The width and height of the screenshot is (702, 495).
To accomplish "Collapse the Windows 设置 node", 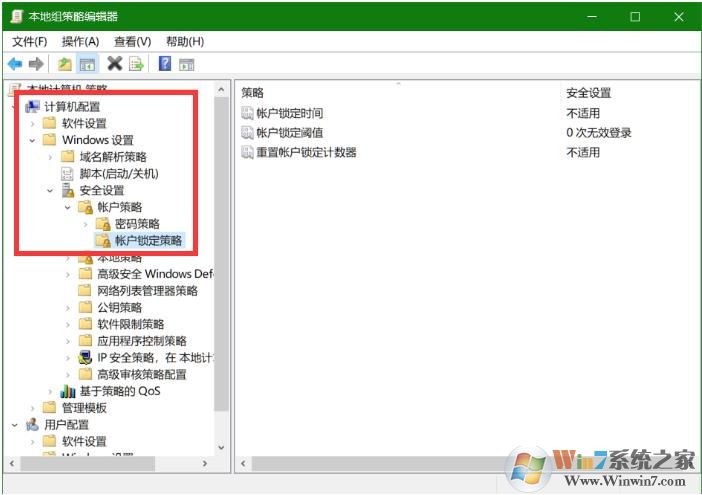I will pyautogui.click(x=32, y=141).
